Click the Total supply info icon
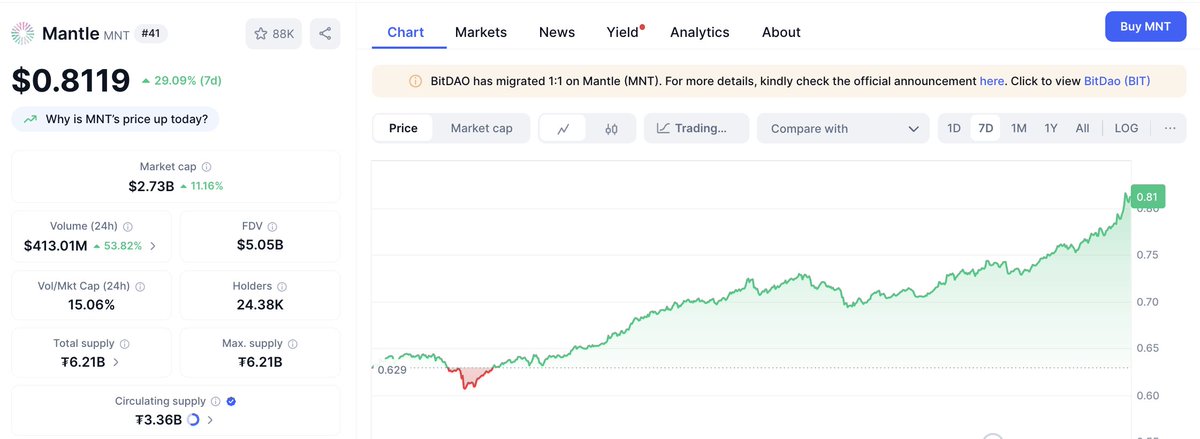The image size is (1200, 439). tap(125, 344)
